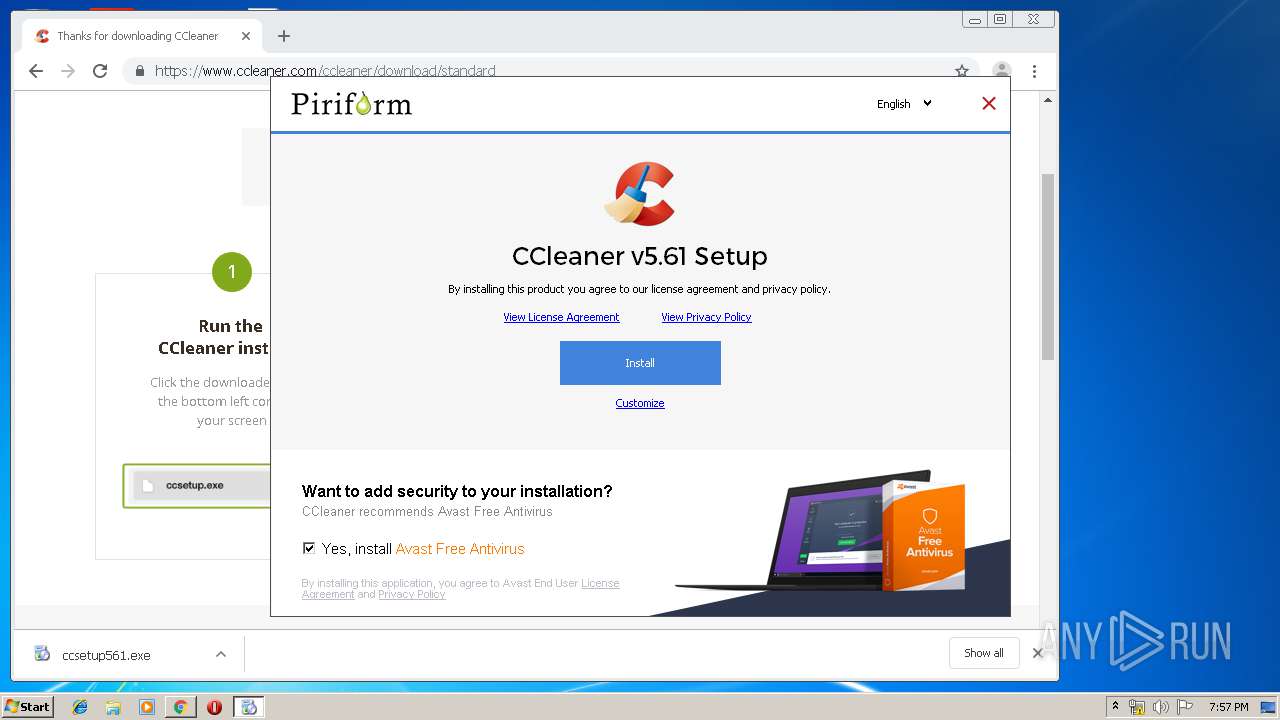Uncheck Yes, install Avast Free Antivirus

pyautogui.click(x=309, y=548)
